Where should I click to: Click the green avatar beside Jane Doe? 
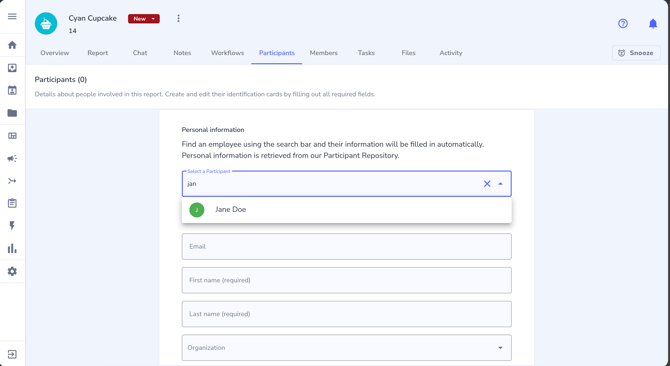coord(197,210)
